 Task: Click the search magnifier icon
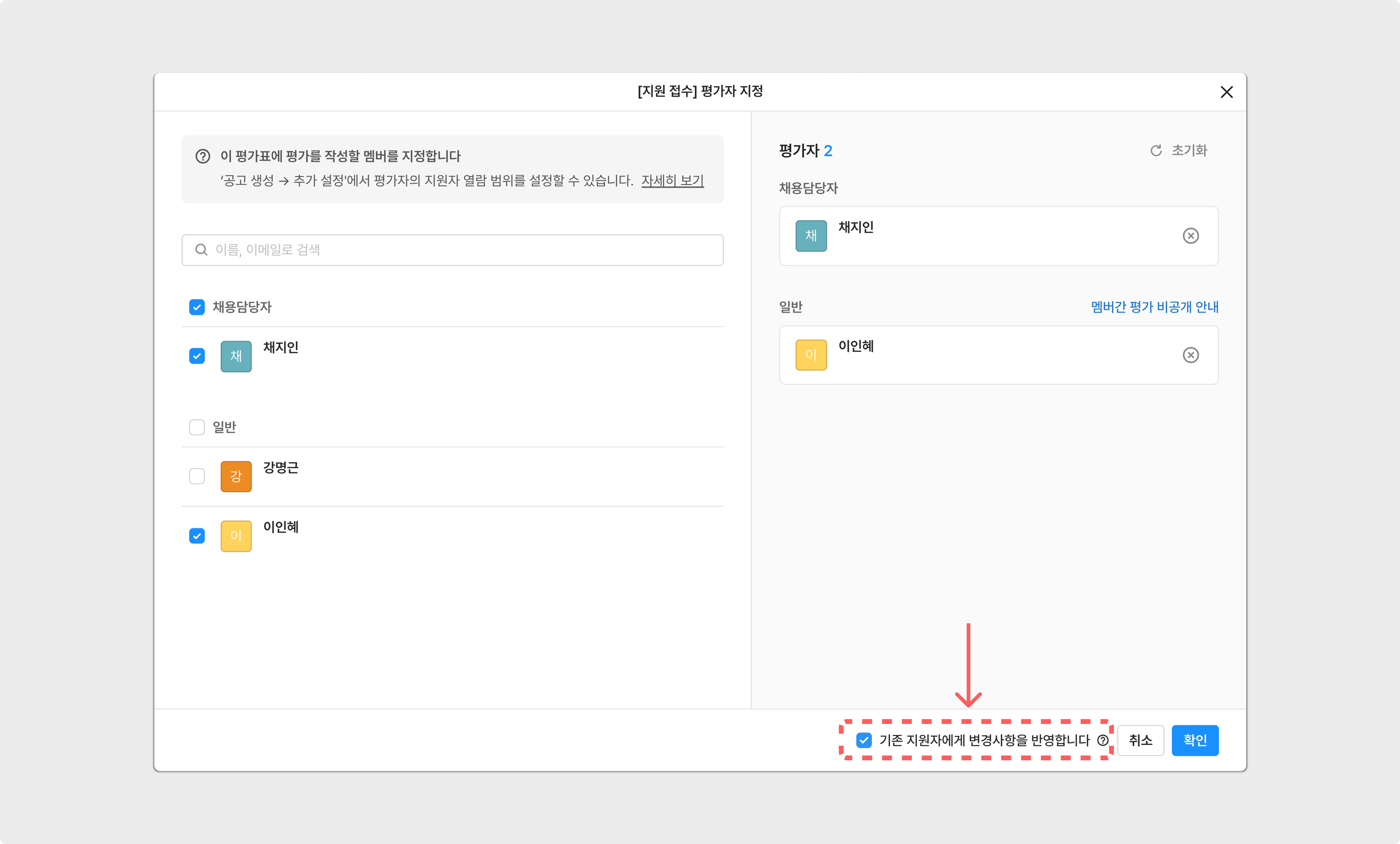click(x=201, y=250)
